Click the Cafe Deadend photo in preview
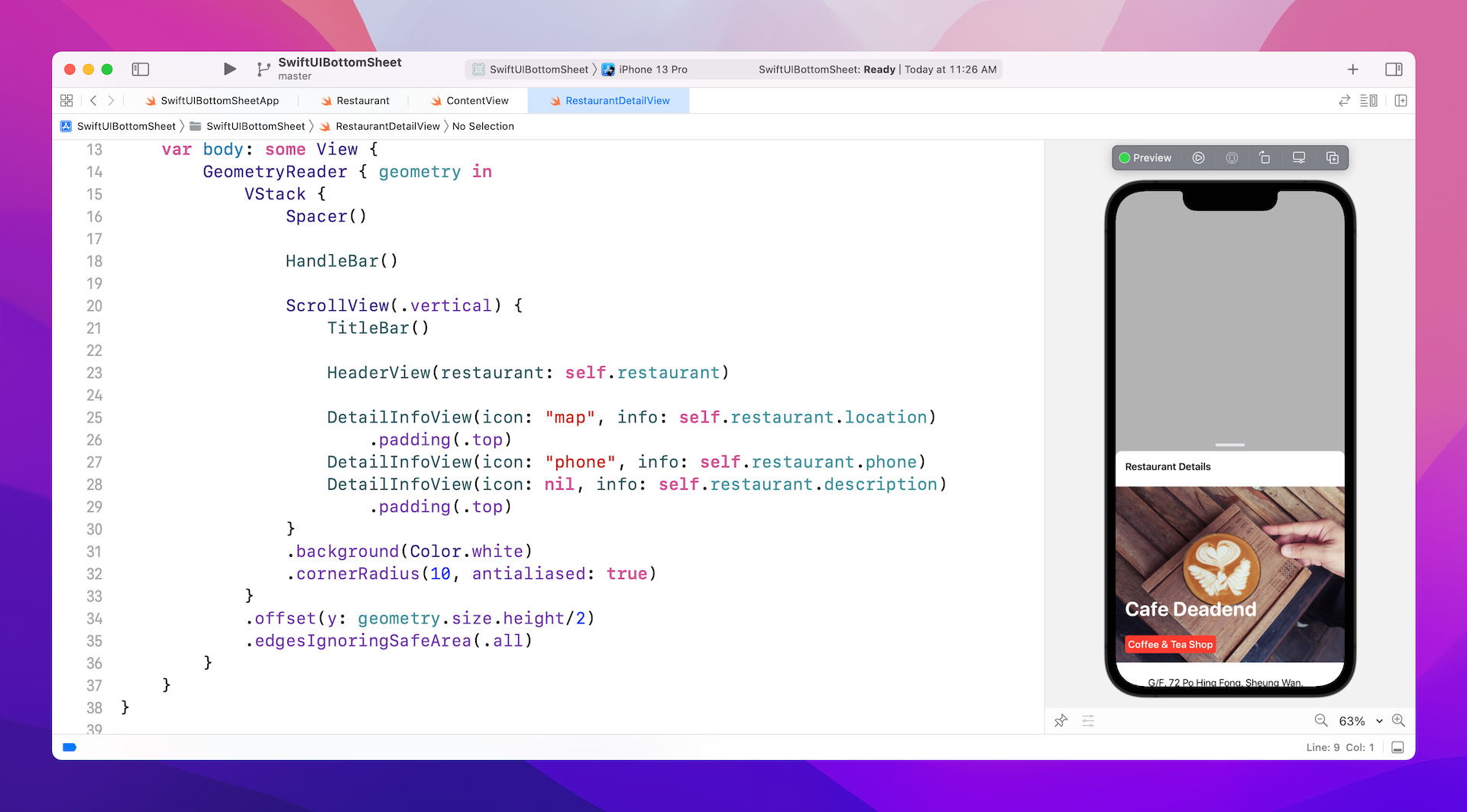 [1229, 574]
